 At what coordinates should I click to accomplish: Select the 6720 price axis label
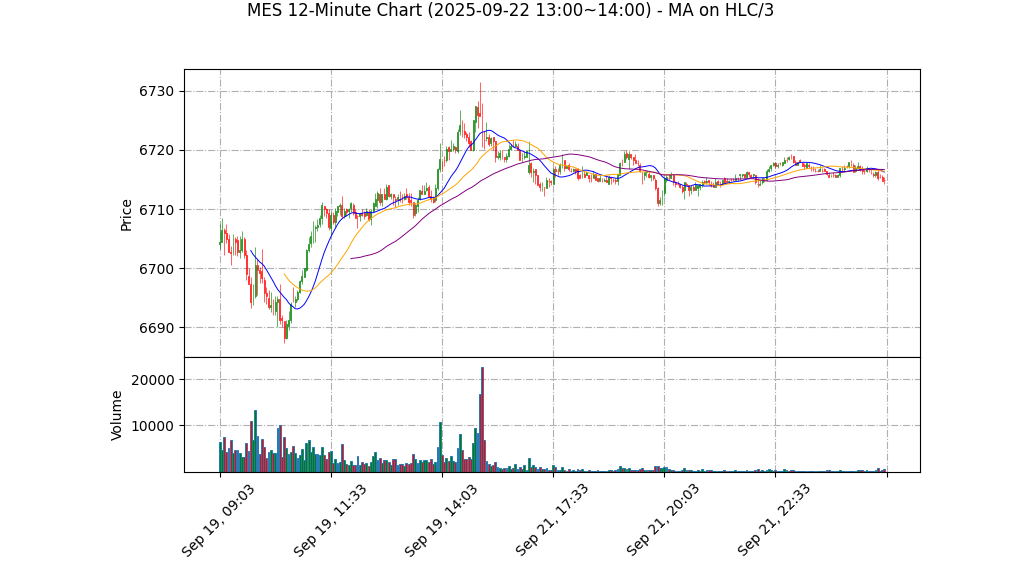tap(156, 151)
